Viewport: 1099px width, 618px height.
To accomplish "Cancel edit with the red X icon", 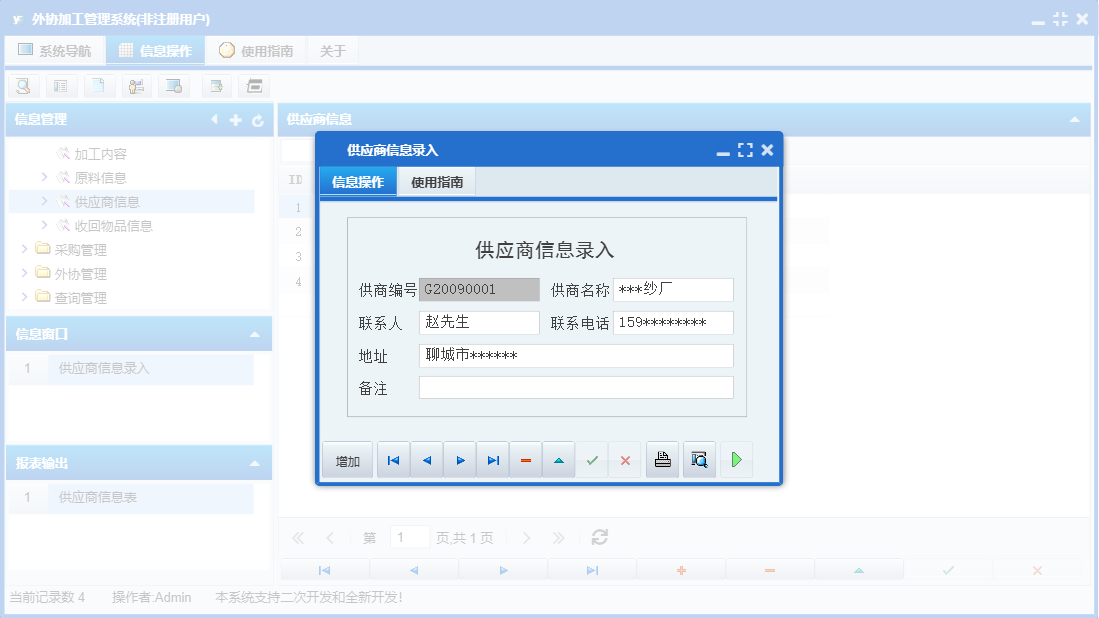I will (625, 459).
